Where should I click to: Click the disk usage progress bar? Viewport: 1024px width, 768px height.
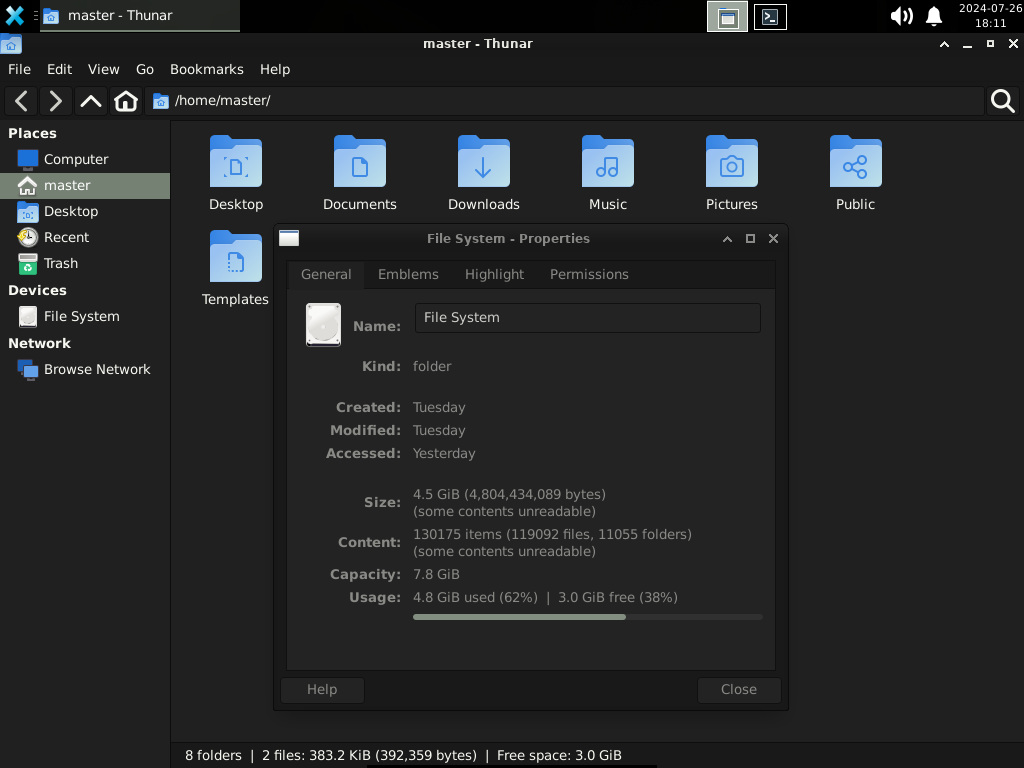tap(587, 617)
